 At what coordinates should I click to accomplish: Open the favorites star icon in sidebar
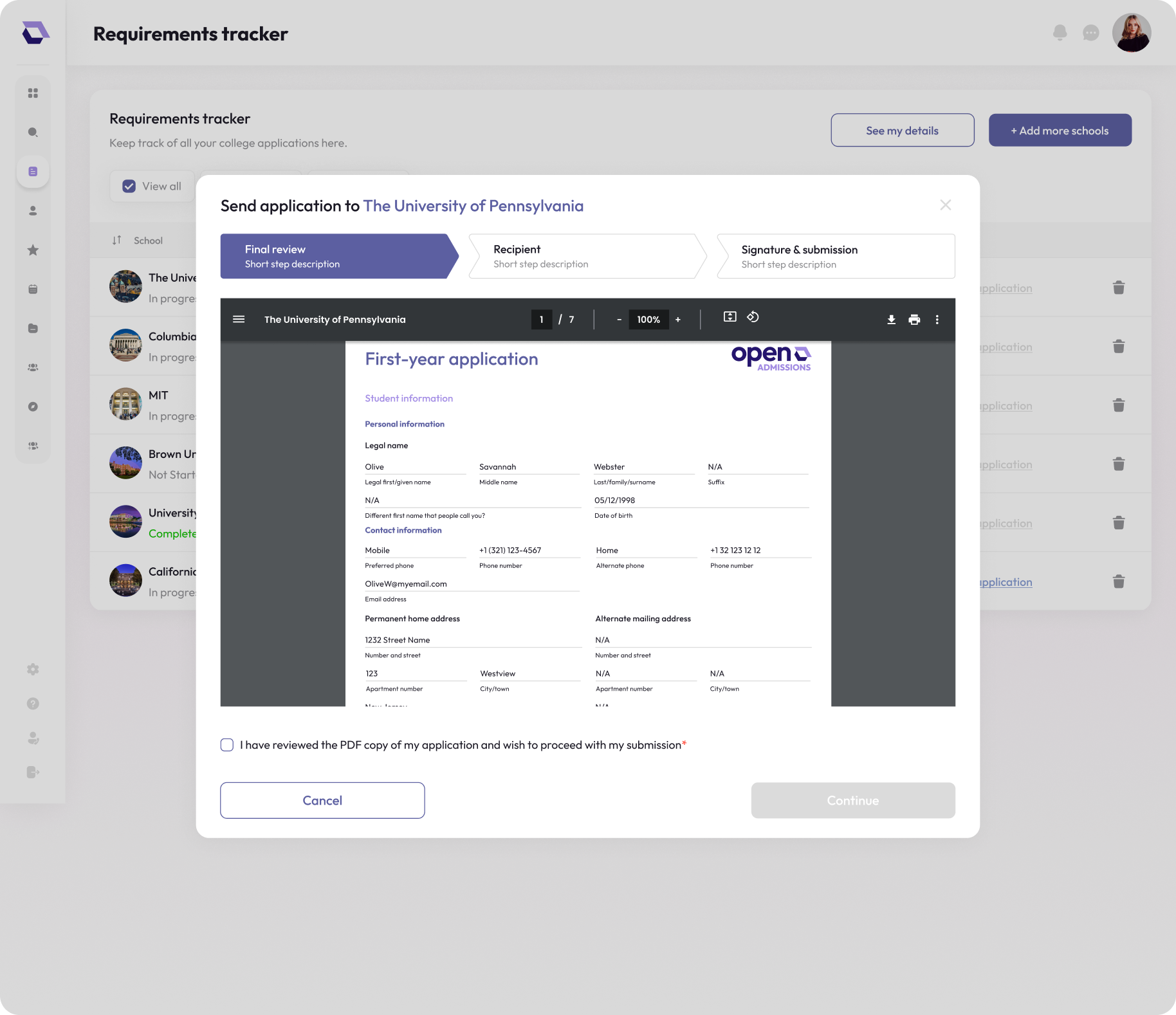(x=33, y=250)
